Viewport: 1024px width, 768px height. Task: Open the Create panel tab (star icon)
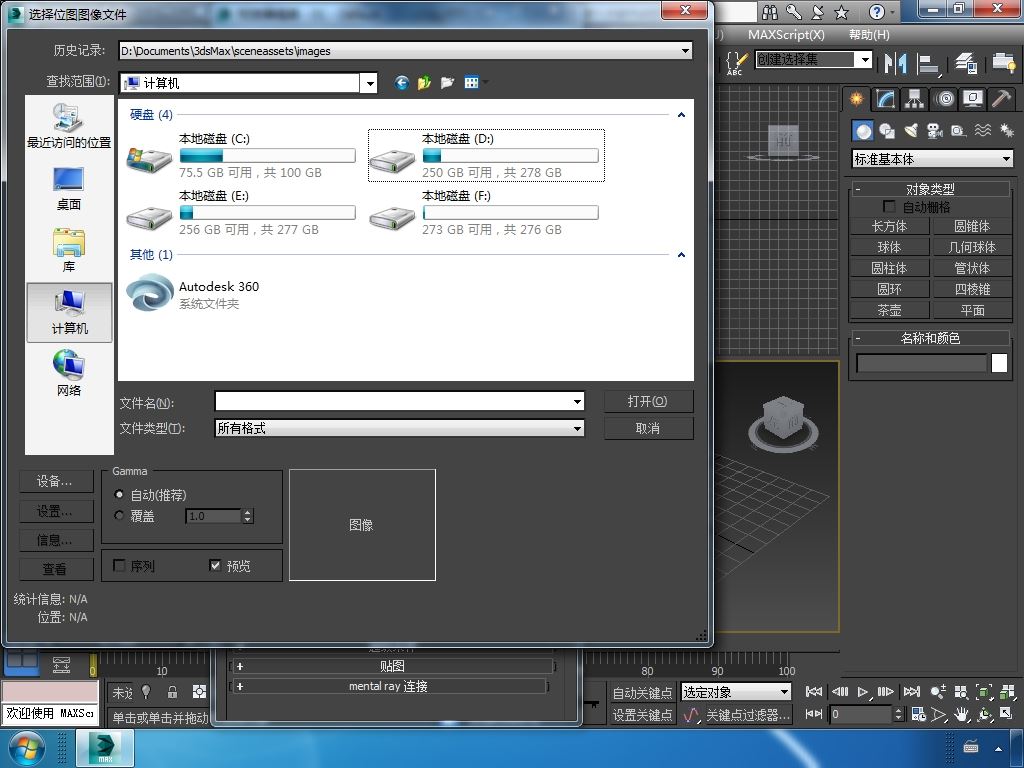pos(856,99)
